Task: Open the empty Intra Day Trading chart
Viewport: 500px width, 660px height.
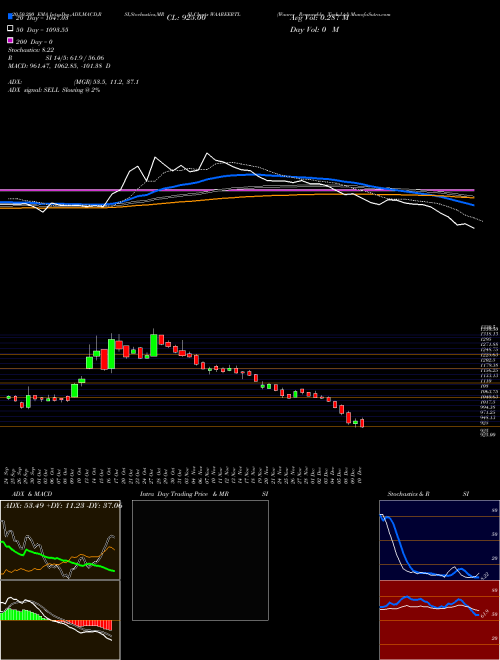Action: [200, 560]
